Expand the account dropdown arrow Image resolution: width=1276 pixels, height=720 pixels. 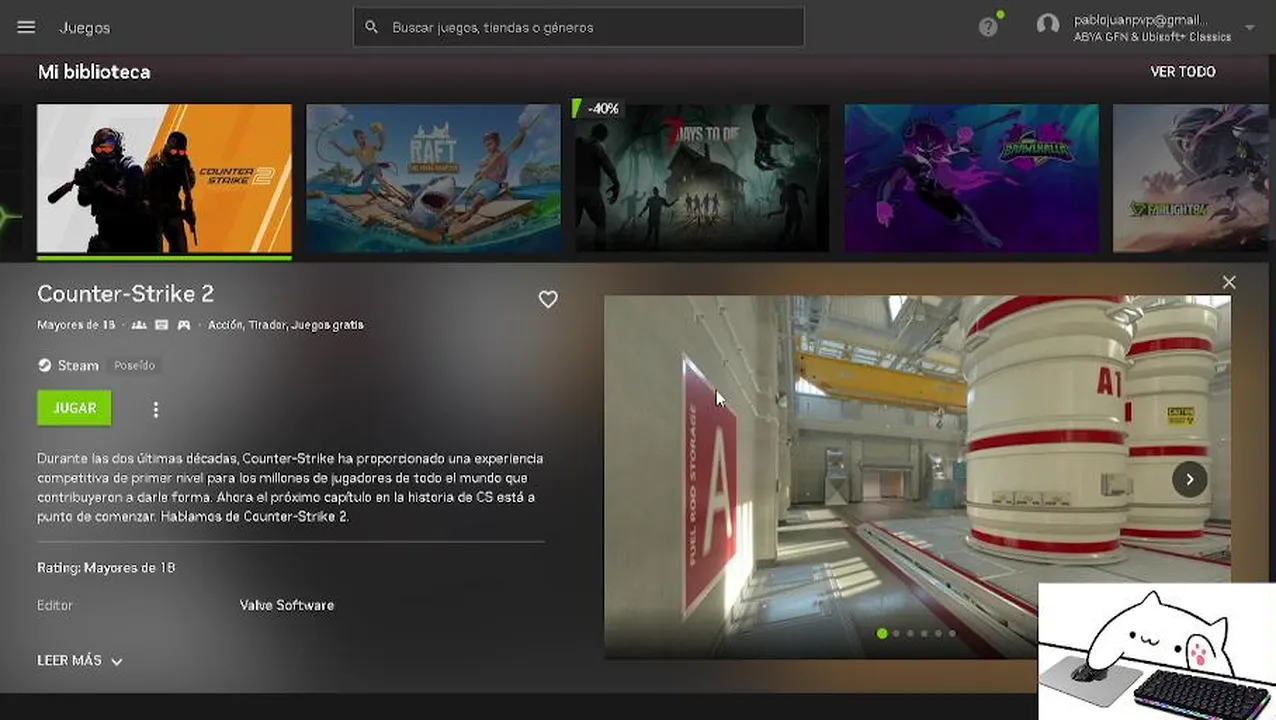pyautogui.click(x=1249, y=27)
